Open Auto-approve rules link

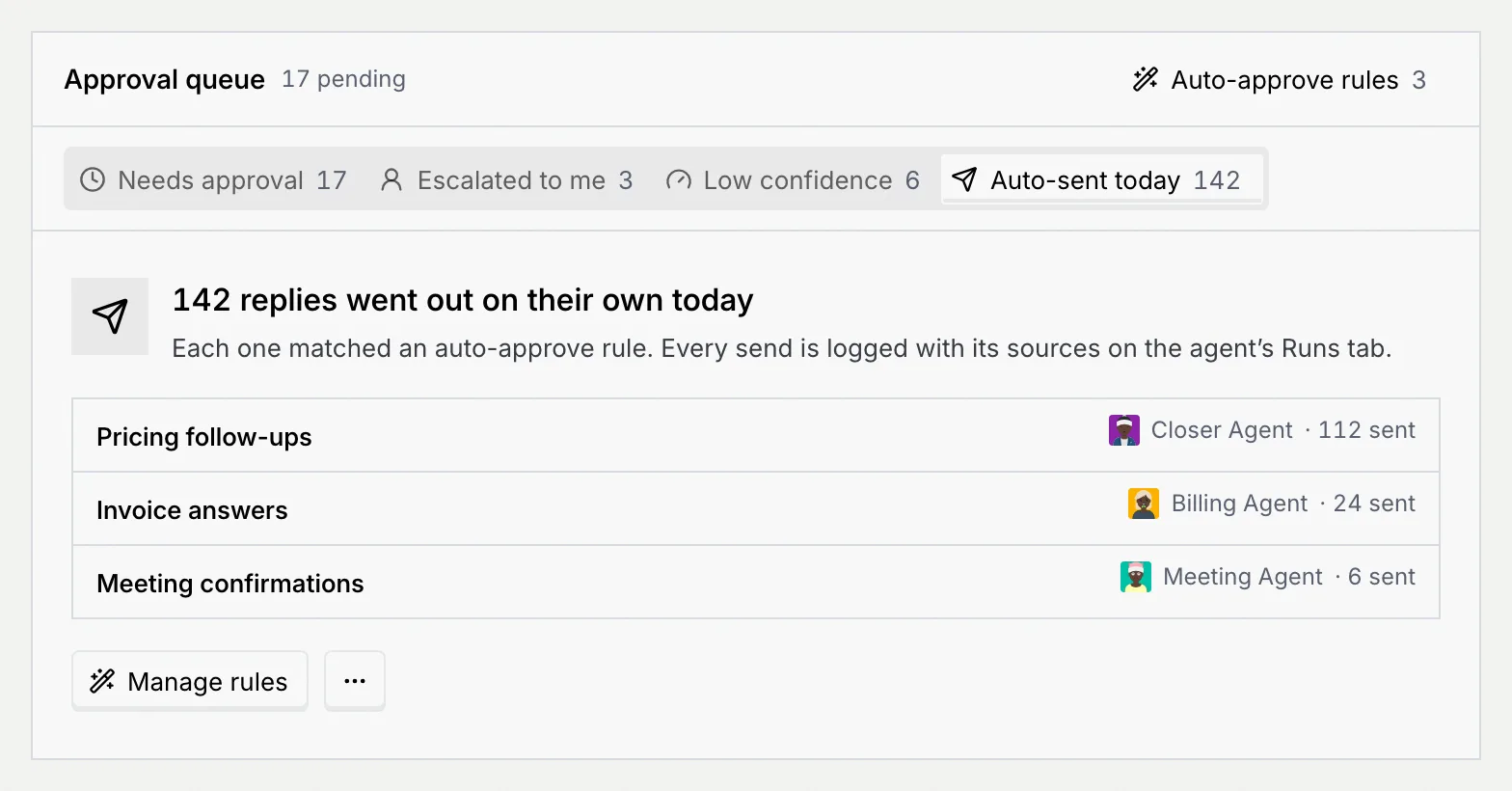(1280, 80)
